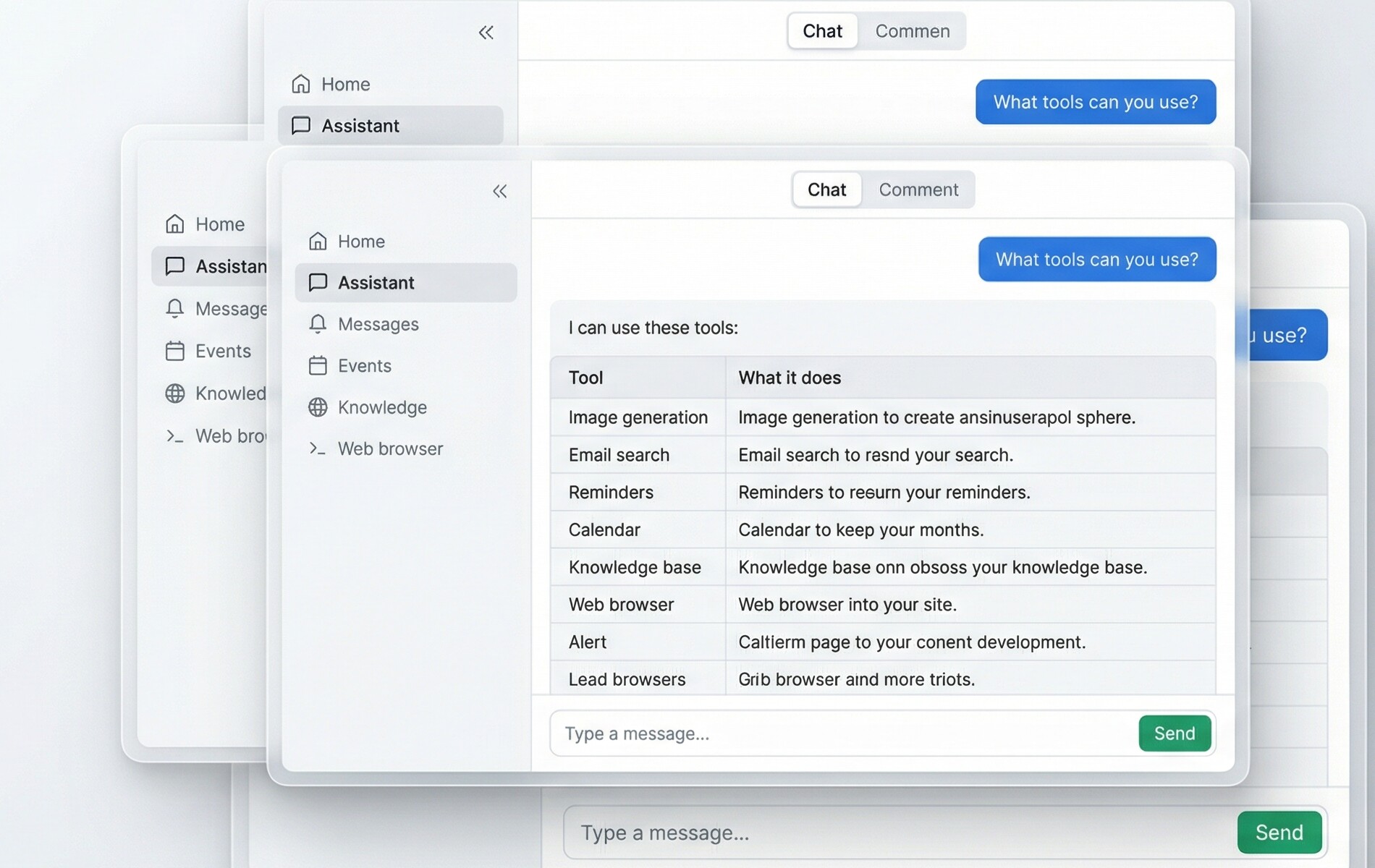Click Send in the bottom background window
1375x868 pixels.
pyautogui.click(x=1279, y=832)
